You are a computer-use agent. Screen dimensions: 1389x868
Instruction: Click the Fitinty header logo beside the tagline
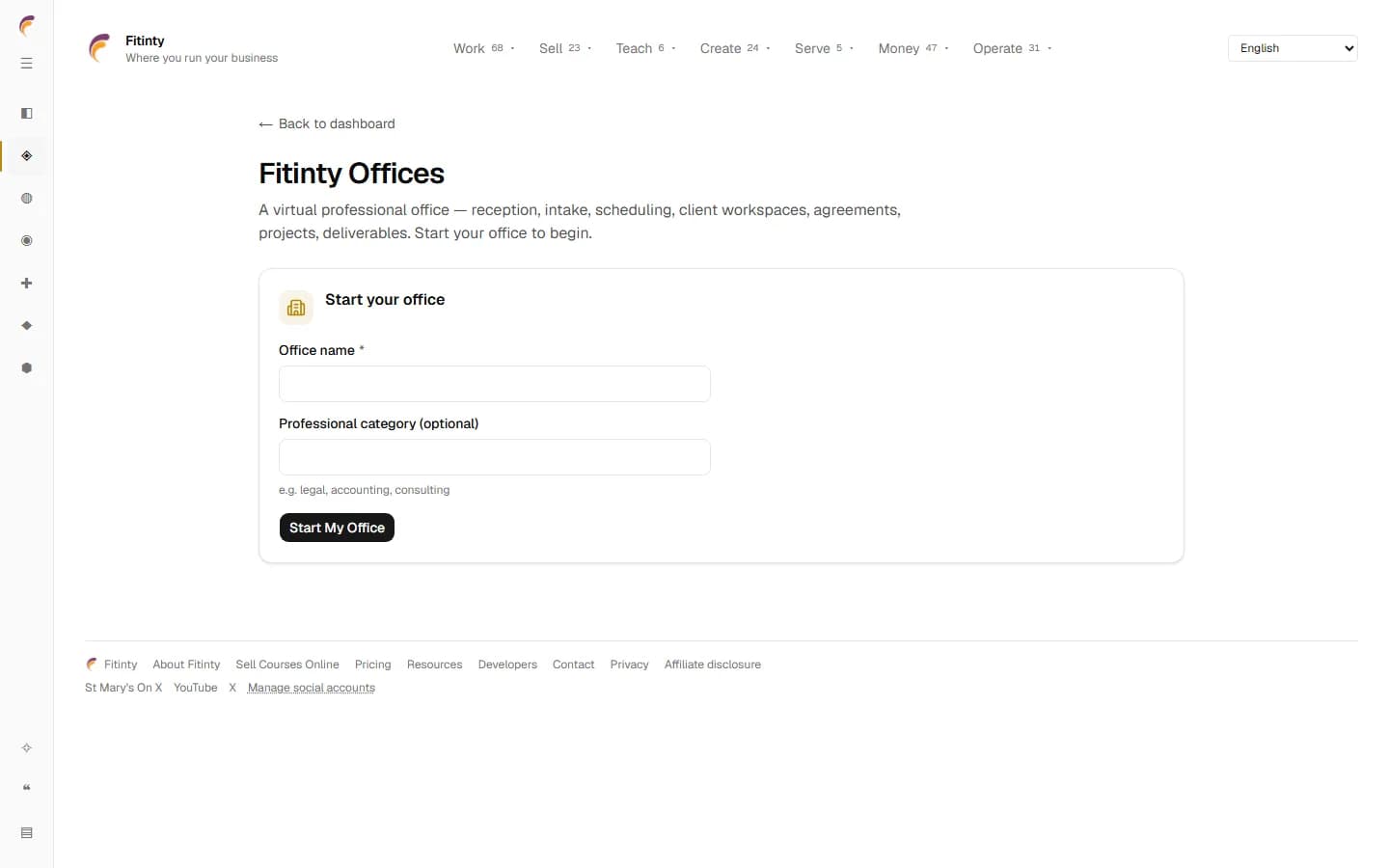pos(100,48)
